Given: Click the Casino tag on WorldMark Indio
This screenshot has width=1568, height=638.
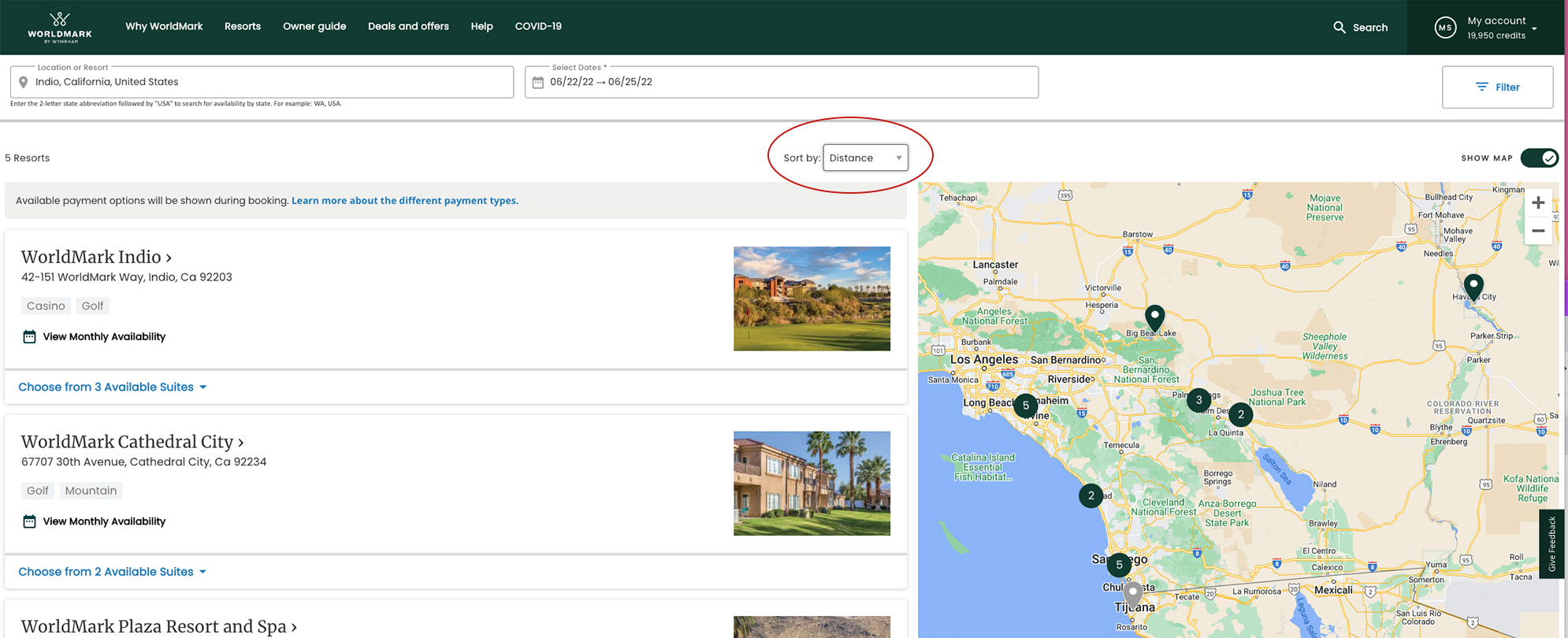Looking at the screenshot, I should pos(46,306).
